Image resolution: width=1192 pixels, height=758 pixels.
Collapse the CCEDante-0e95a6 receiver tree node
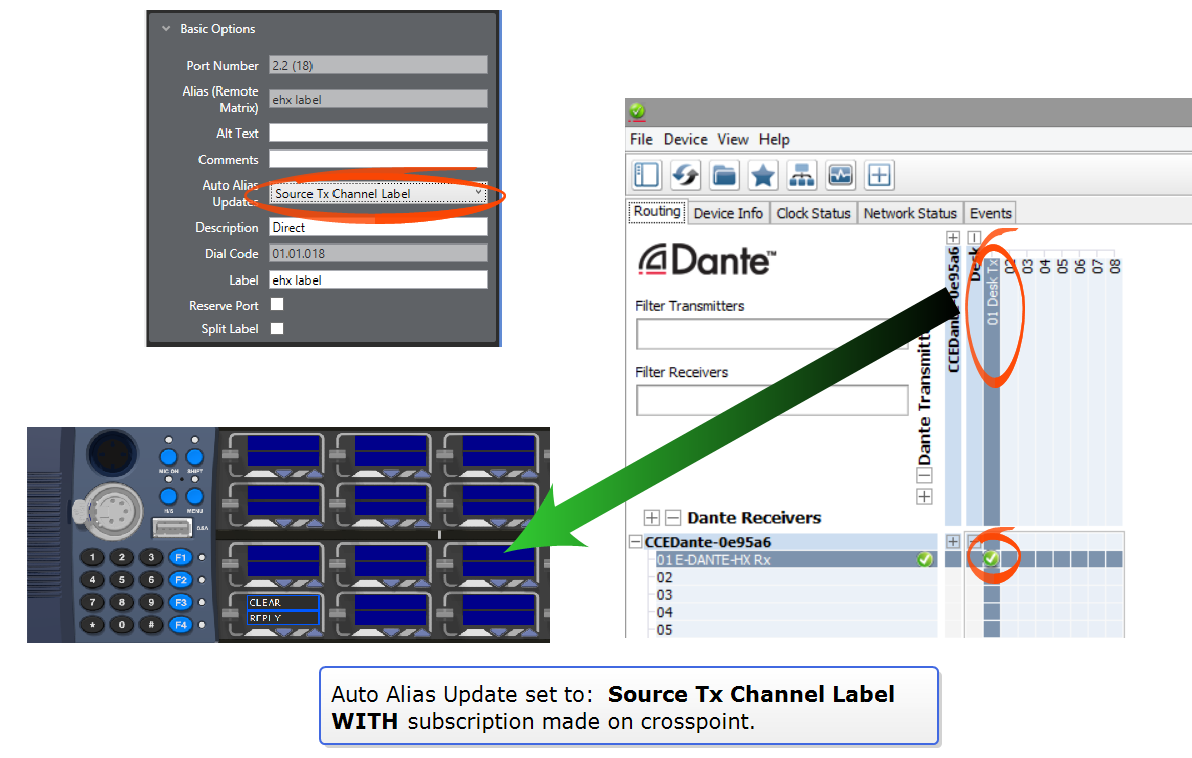click(x=635, y=542)
